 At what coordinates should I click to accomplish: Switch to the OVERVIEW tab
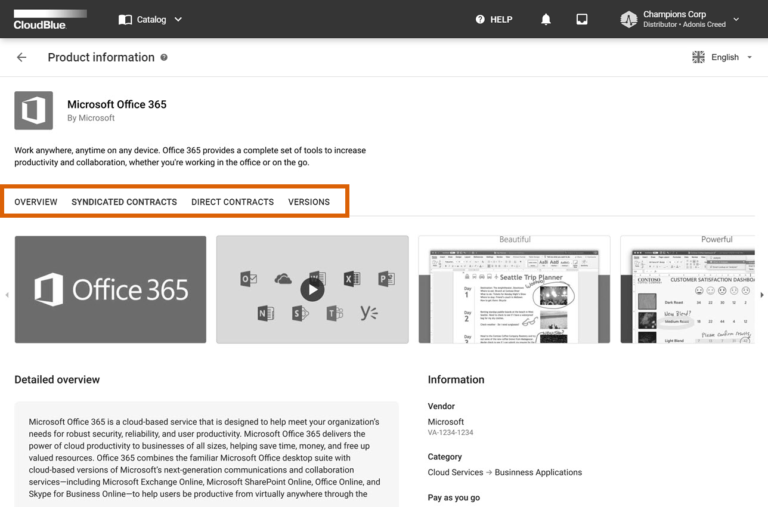coord(36,202)
